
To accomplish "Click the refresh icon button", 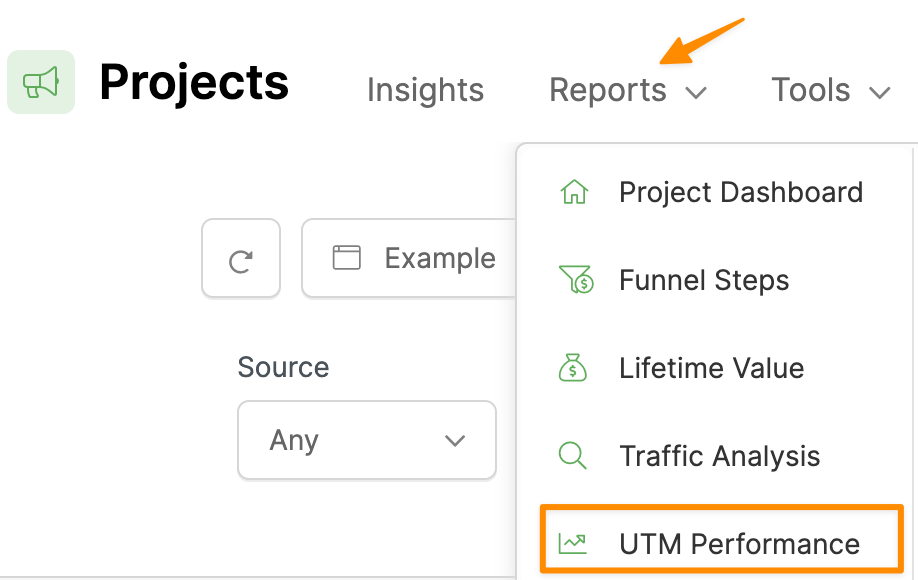I will [x=241, y=260].
